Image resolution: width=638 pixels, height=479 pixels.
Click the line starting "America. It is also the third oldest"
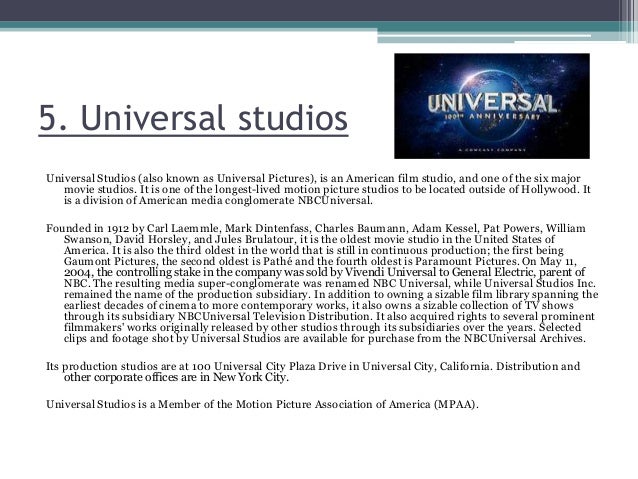(314, 250)
